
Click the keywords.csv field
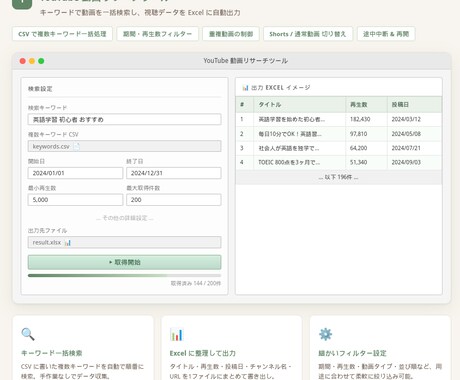pyautogui.click(x=124, y=146)
